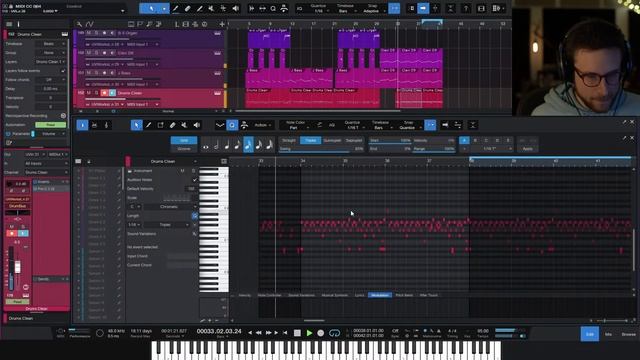Toggle record arm on Drums Clean track
This screenshot has width=640, height=360.
click(104, 93)
